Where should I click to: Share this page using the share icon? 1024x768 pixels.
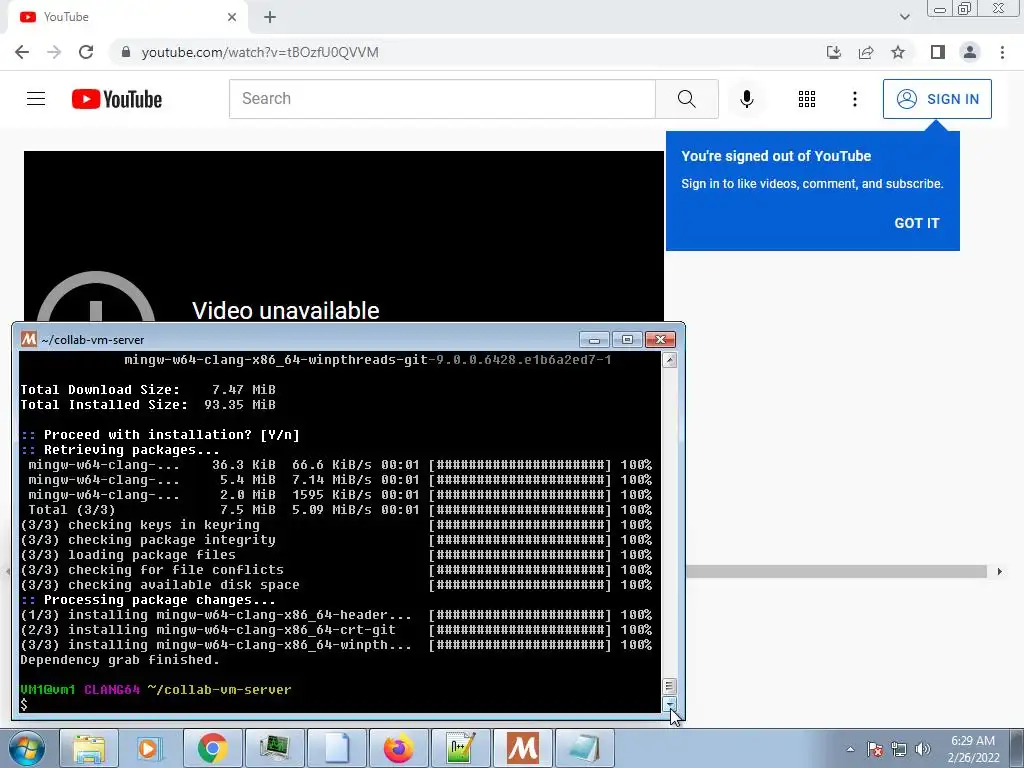[866, 52]
